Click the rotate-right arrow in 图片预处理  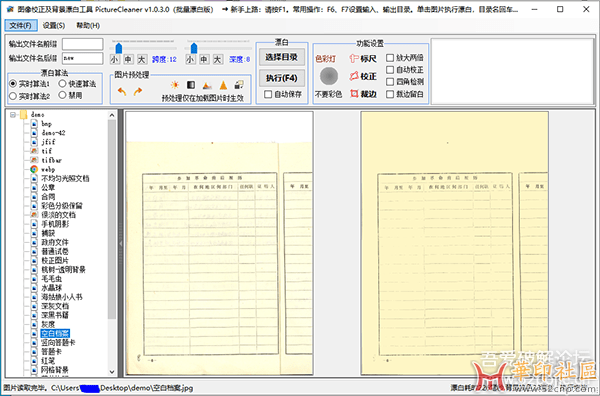click(138, 92)
